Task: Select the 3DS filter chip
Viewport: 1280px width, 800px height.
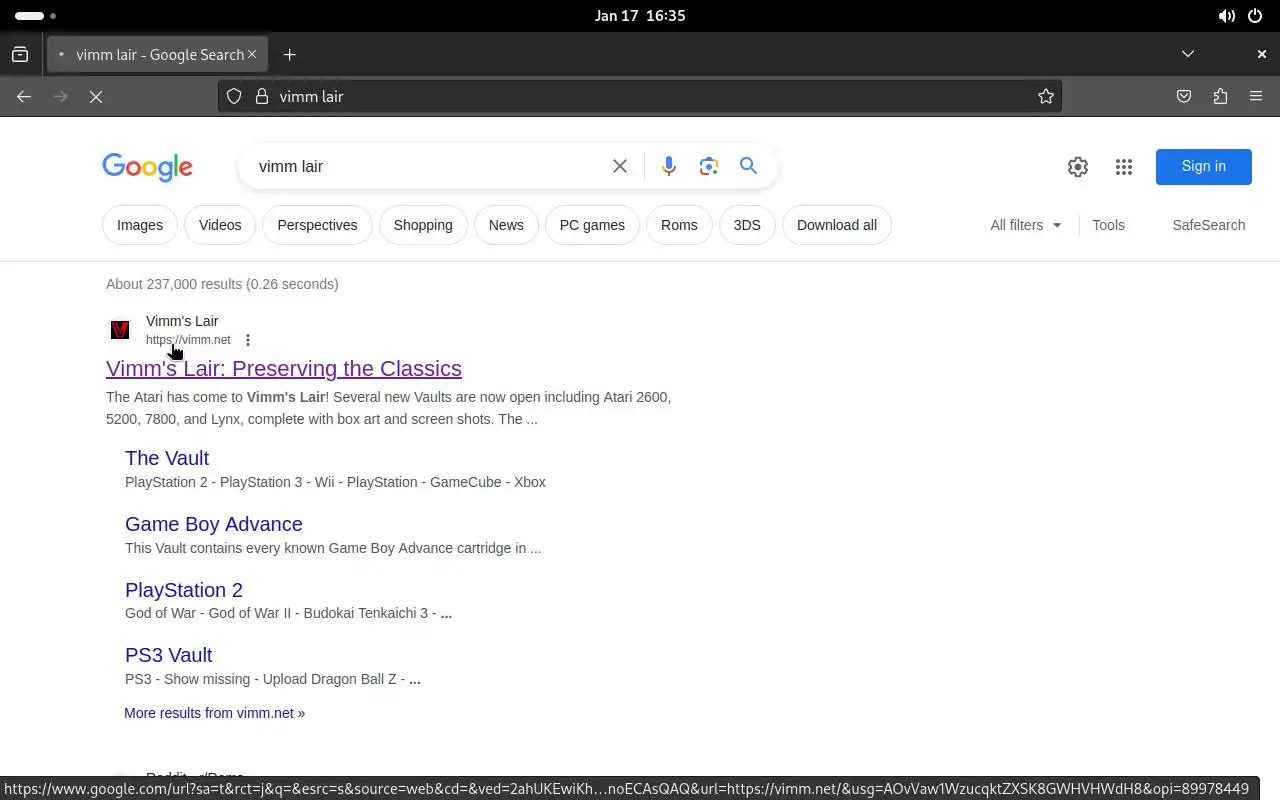Action: pos(747,225)
